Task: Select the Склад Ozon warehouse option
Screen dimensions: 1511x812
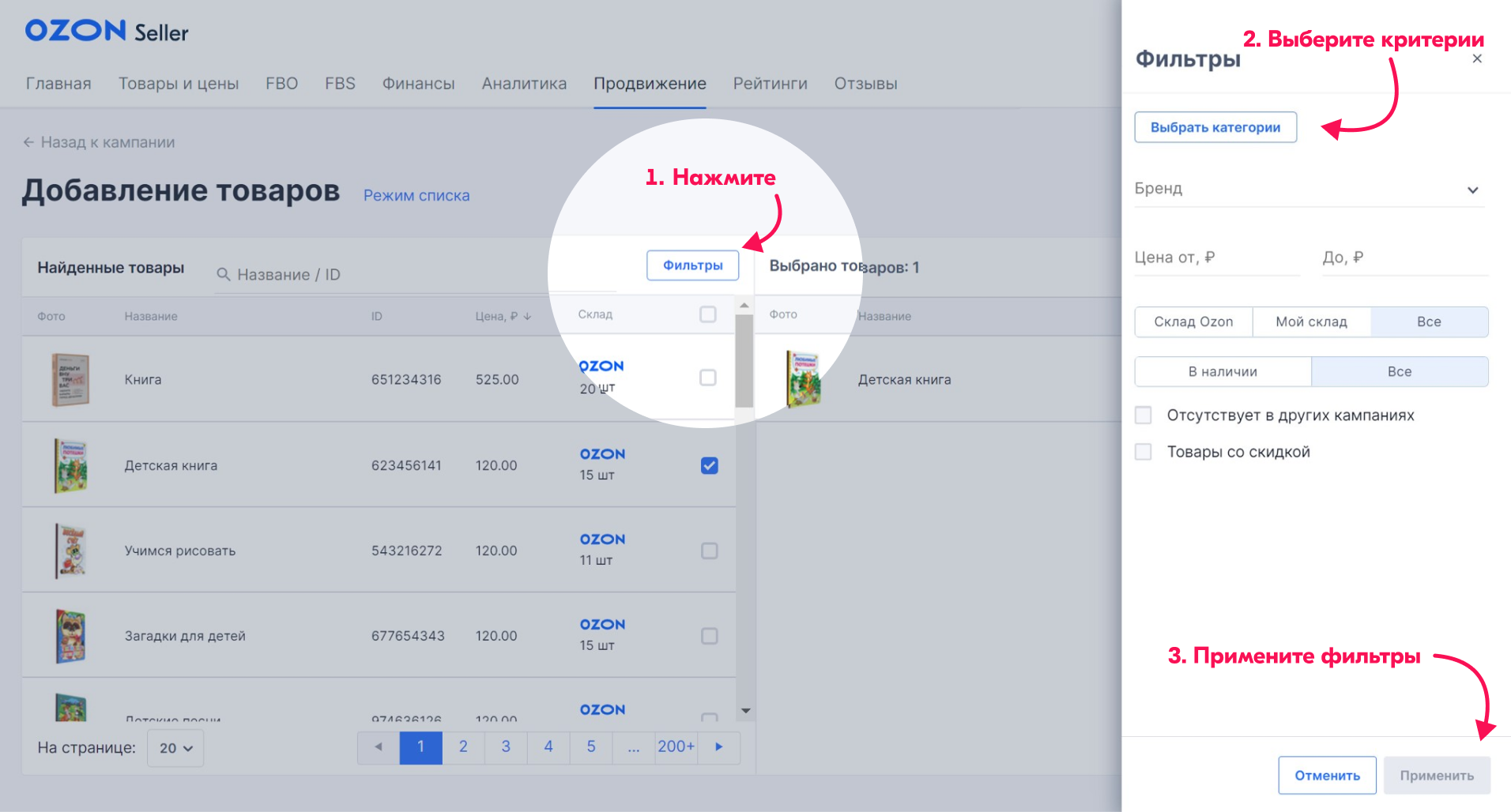Action: pos(1193,322)
